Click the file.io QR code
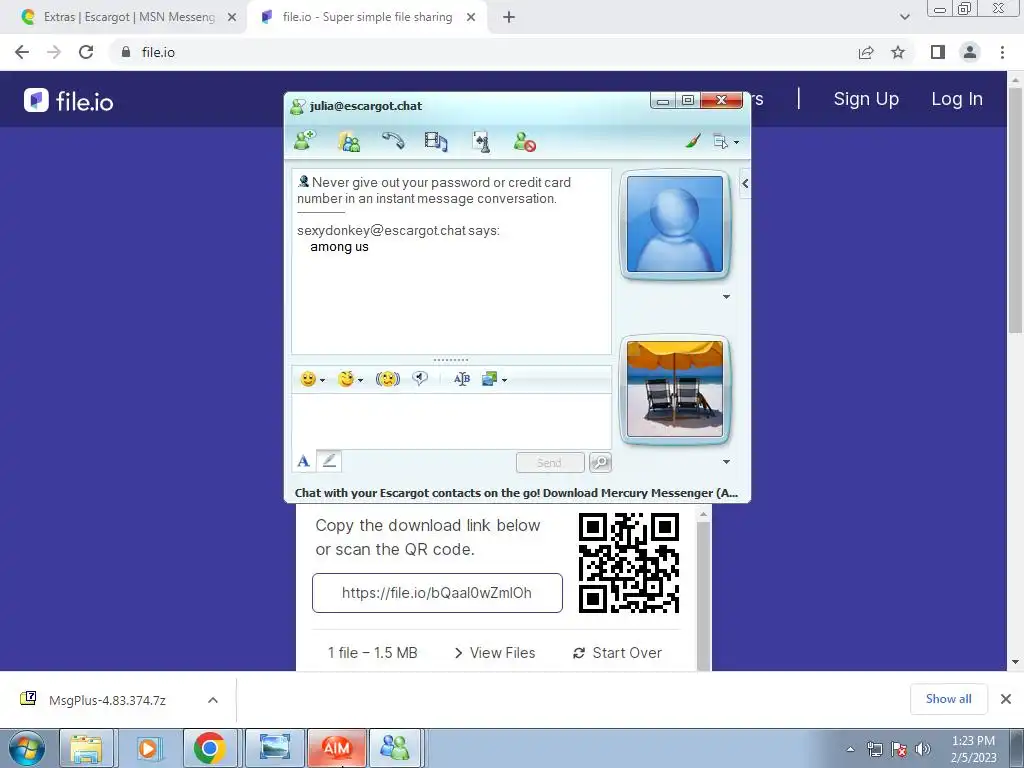 [x=629, y=563]
